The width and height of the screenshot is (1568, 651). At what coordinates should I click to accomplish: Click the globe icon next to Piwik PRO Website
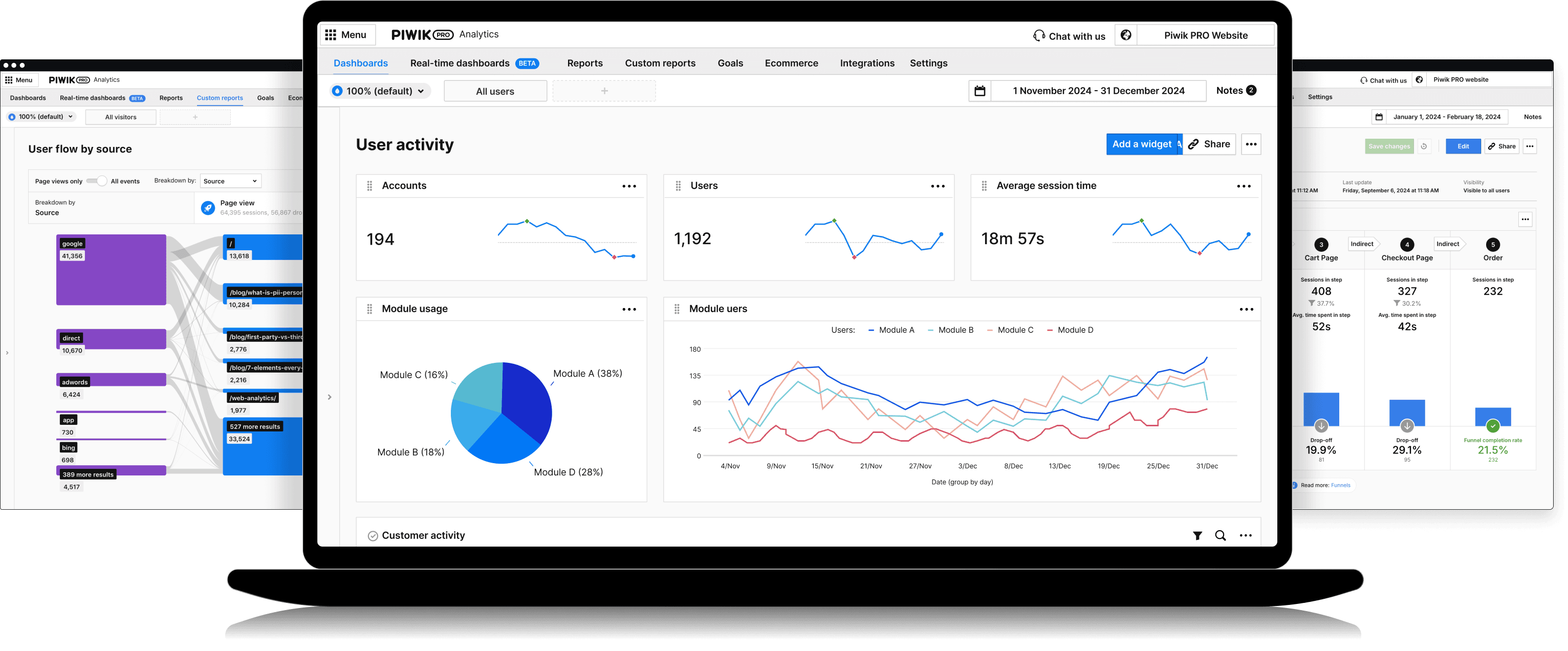tap(1125, 35)
